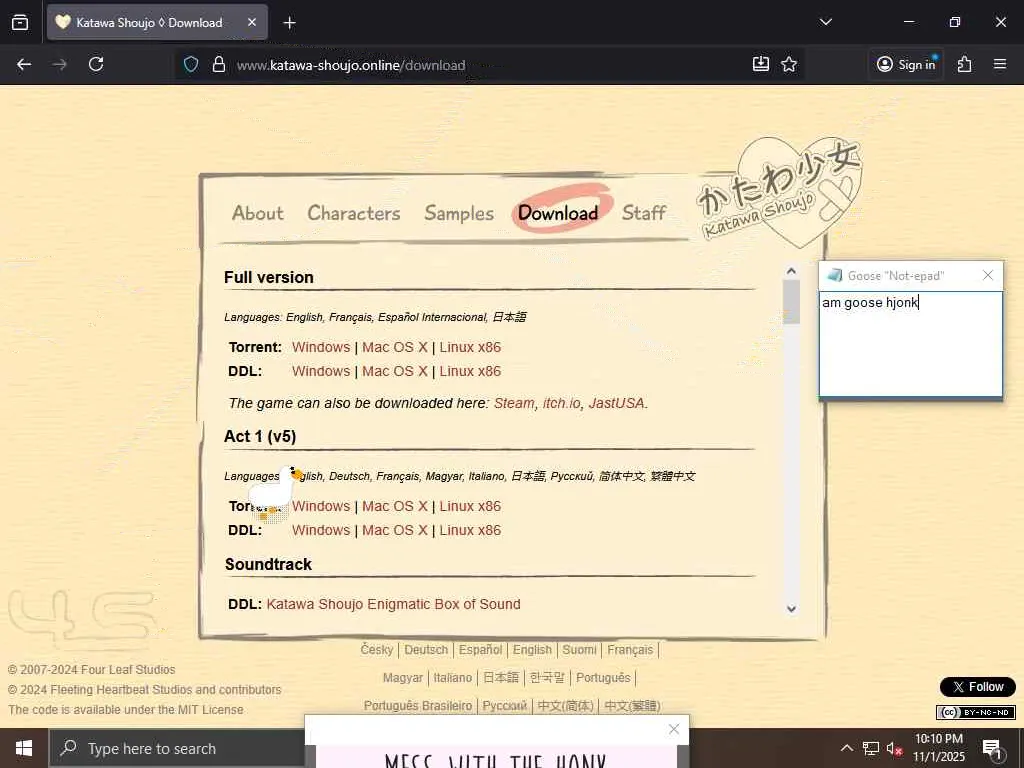Open Firefox recent browsing view icon
Viewport: 1024px width, 768px height.
20,22
